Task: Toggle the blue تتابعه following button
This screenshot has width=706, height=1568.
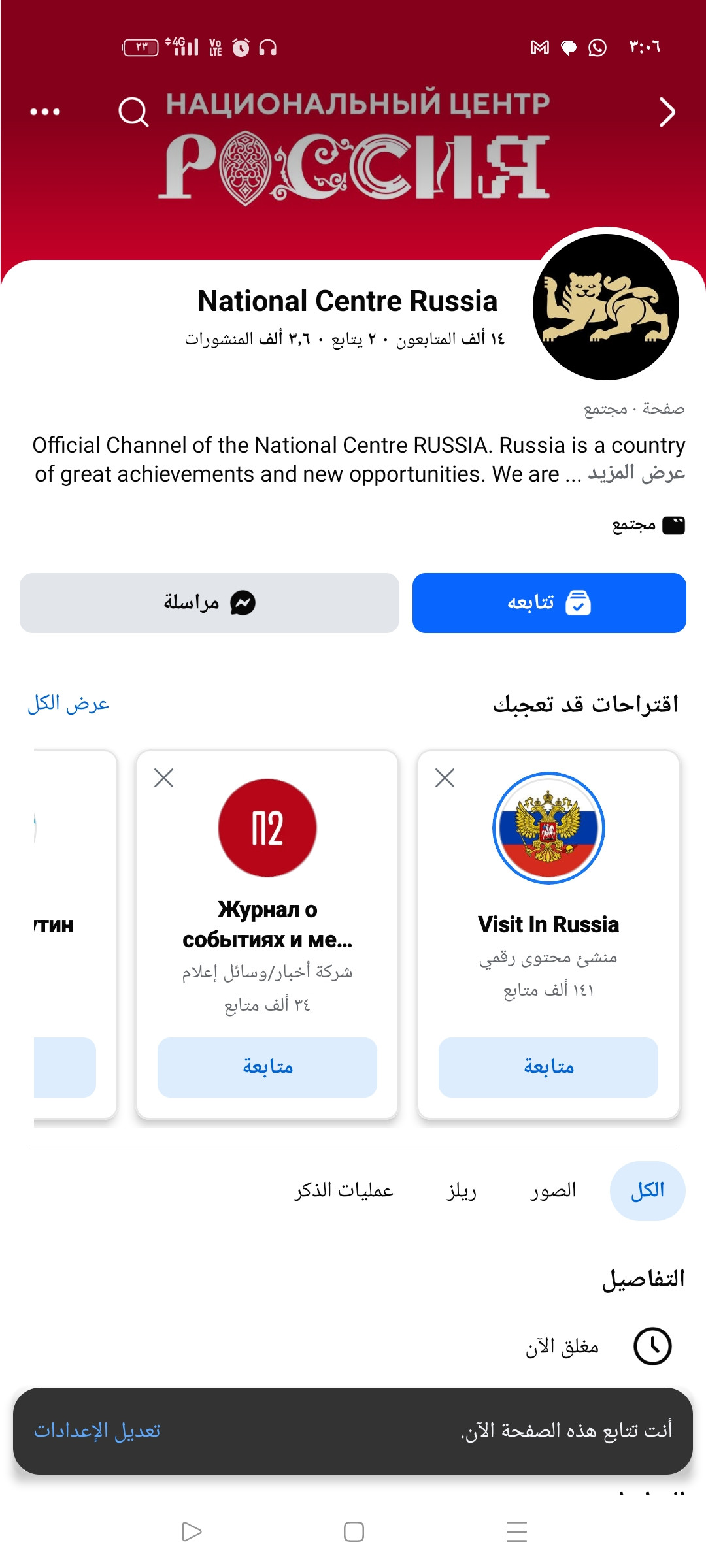Action: pos(549,602)
